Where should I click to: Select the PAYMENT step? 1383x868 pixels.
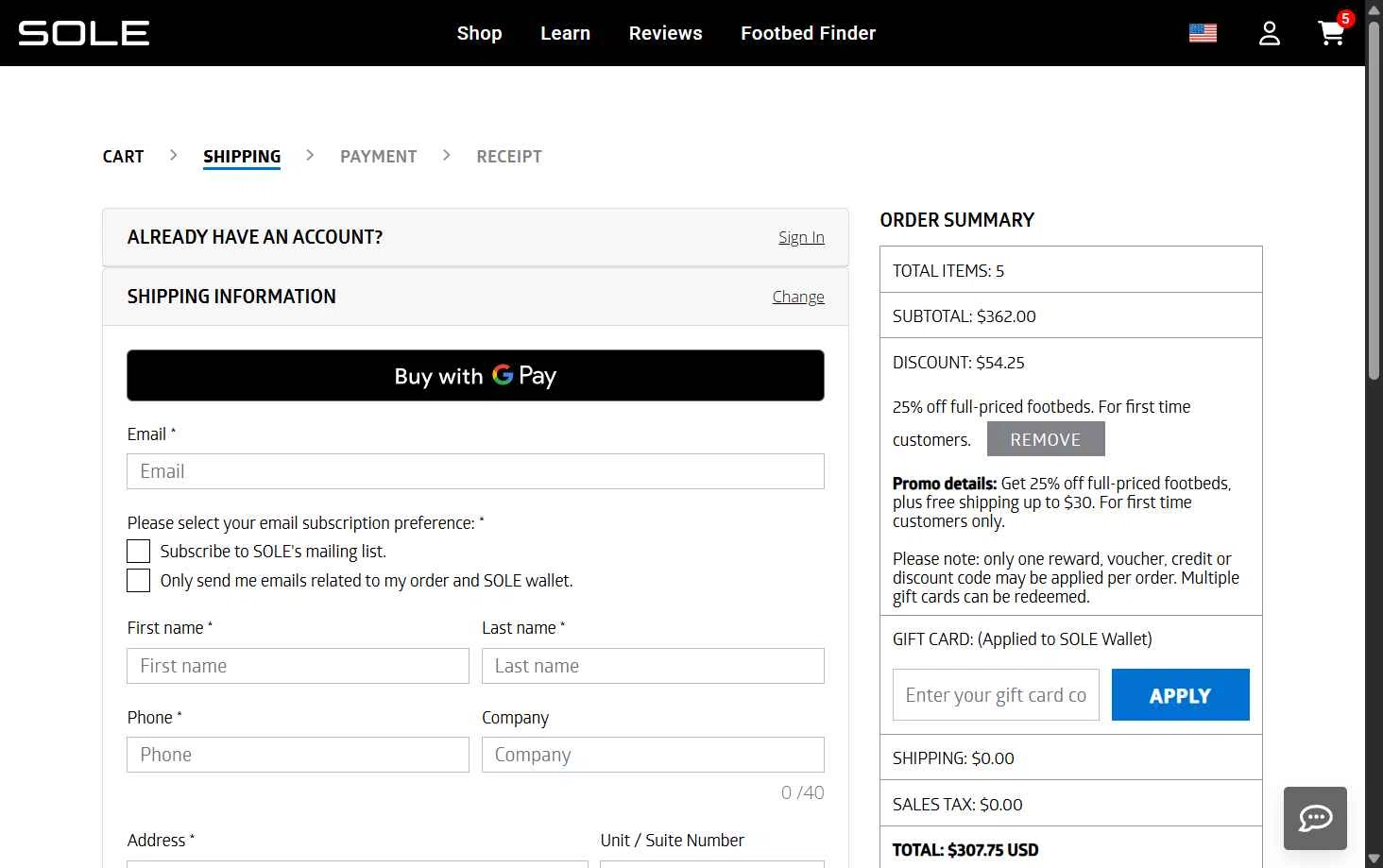tap(378, 157)
